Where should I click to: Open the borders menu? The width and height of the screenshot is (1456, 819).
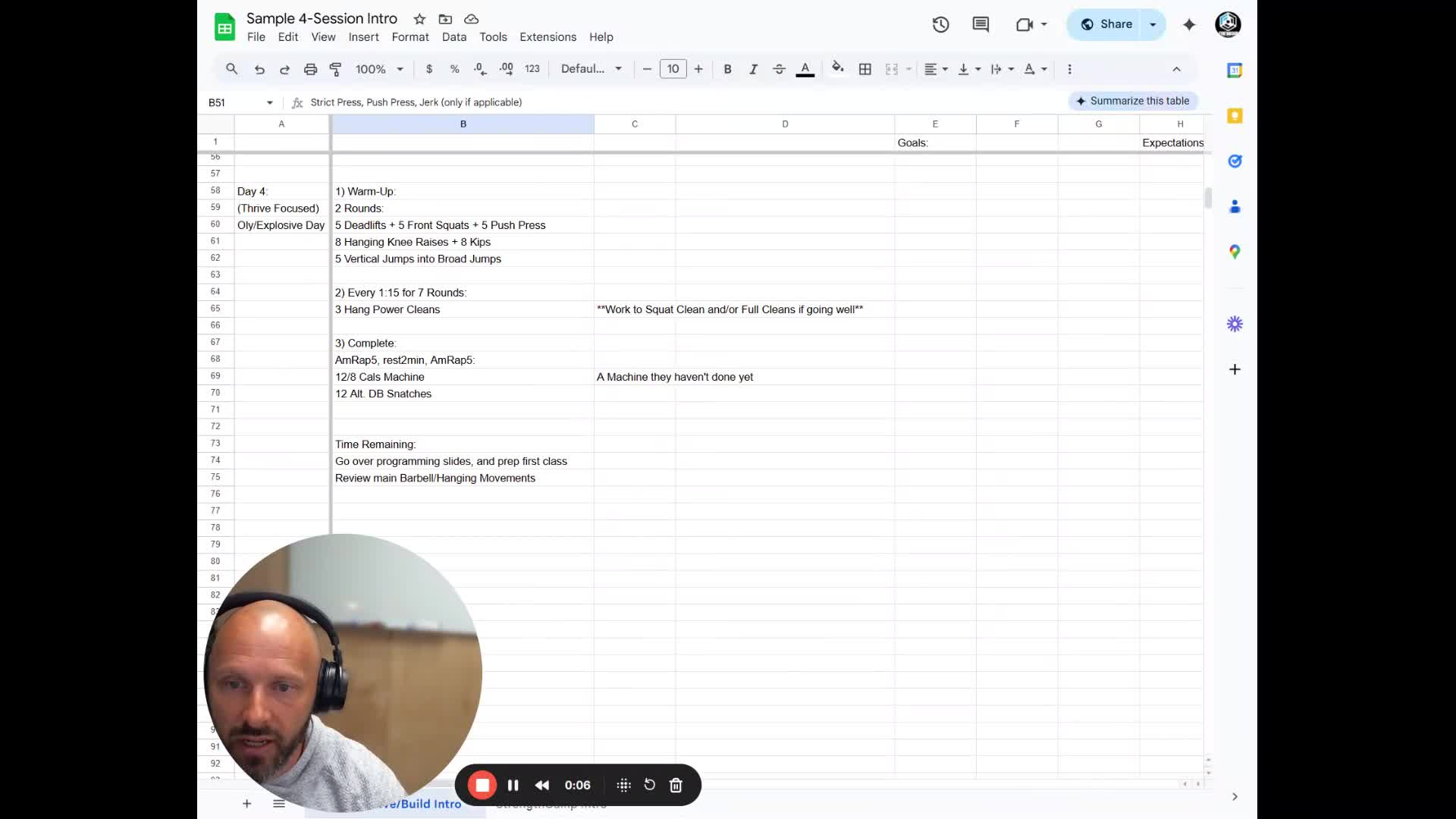point(864,69)
